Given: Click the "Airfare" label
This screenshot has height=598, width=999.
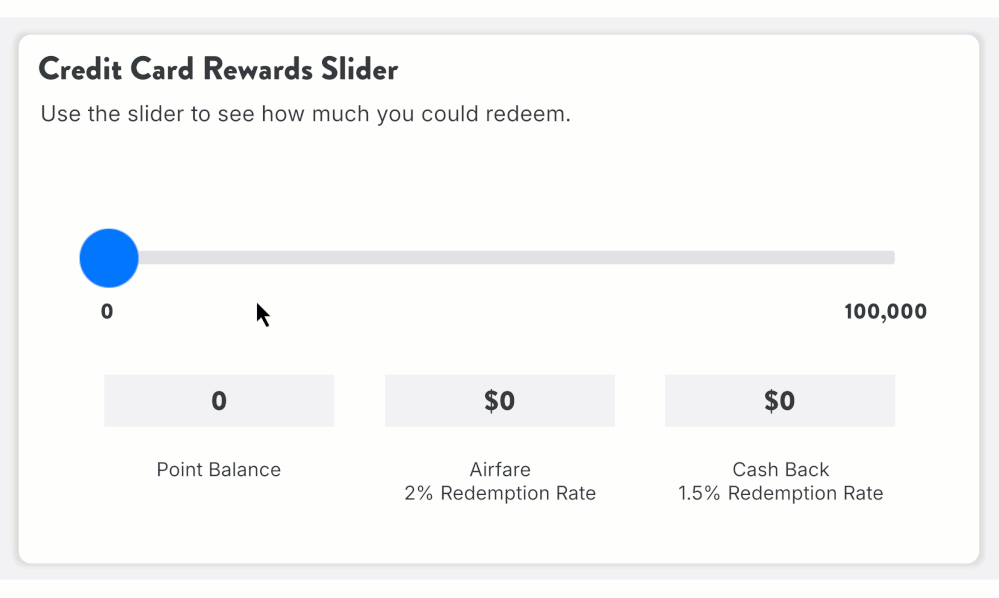Looking at the screenshot, I should (x=500, y=470).
